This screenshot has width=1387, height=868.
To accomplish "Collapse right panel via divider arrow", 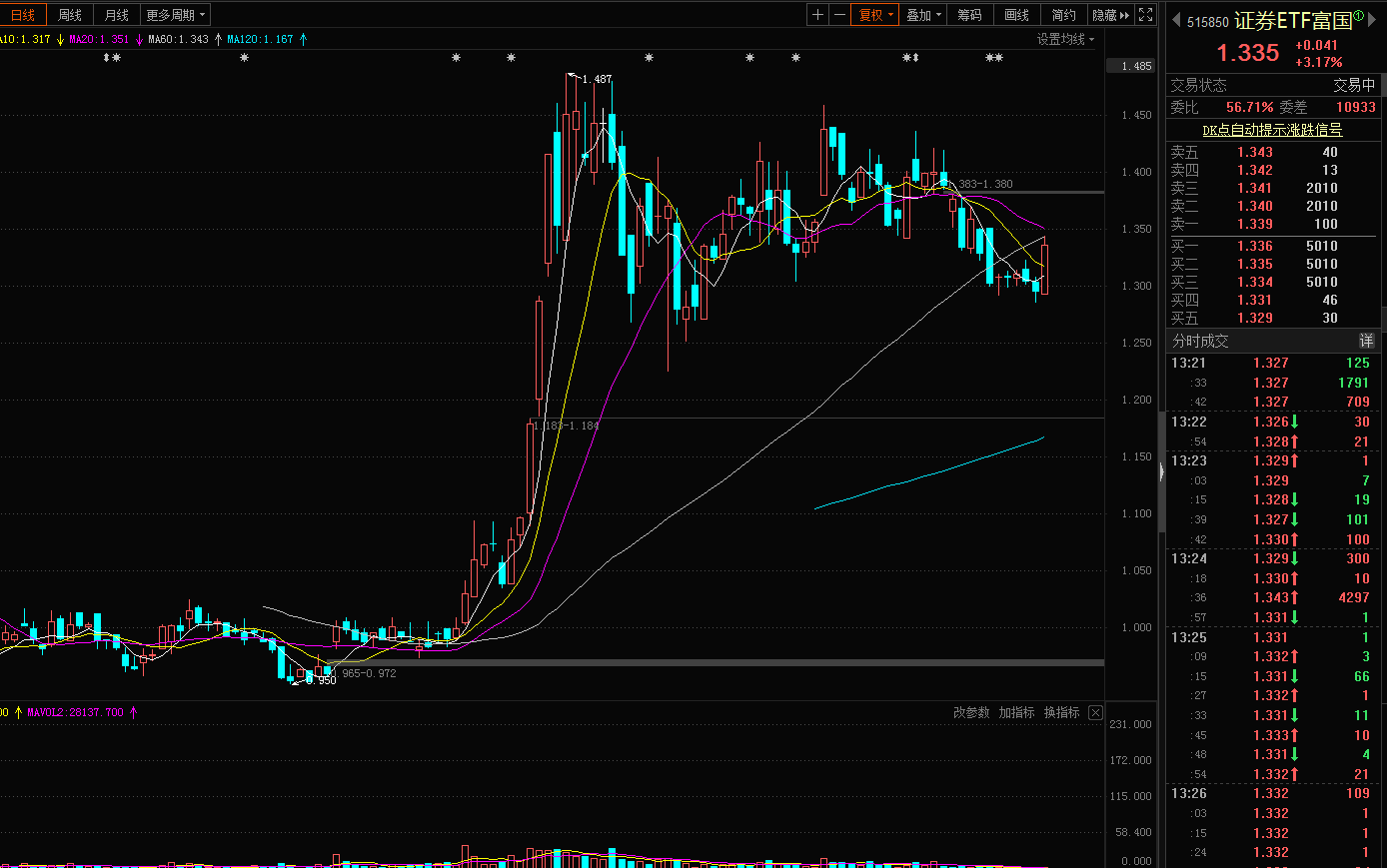I will pyautogui.click(x=1161, y=470).
